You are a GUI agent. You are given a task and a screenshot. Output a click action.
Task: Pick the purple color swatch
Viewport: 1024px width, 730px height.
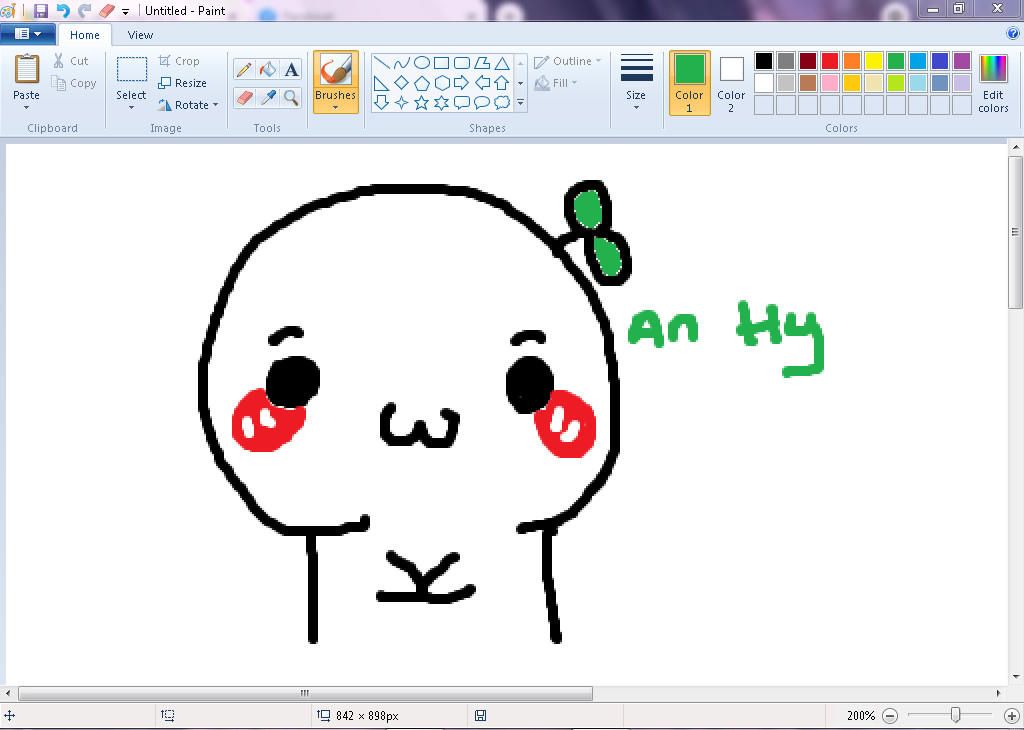[x=962, y=61]
